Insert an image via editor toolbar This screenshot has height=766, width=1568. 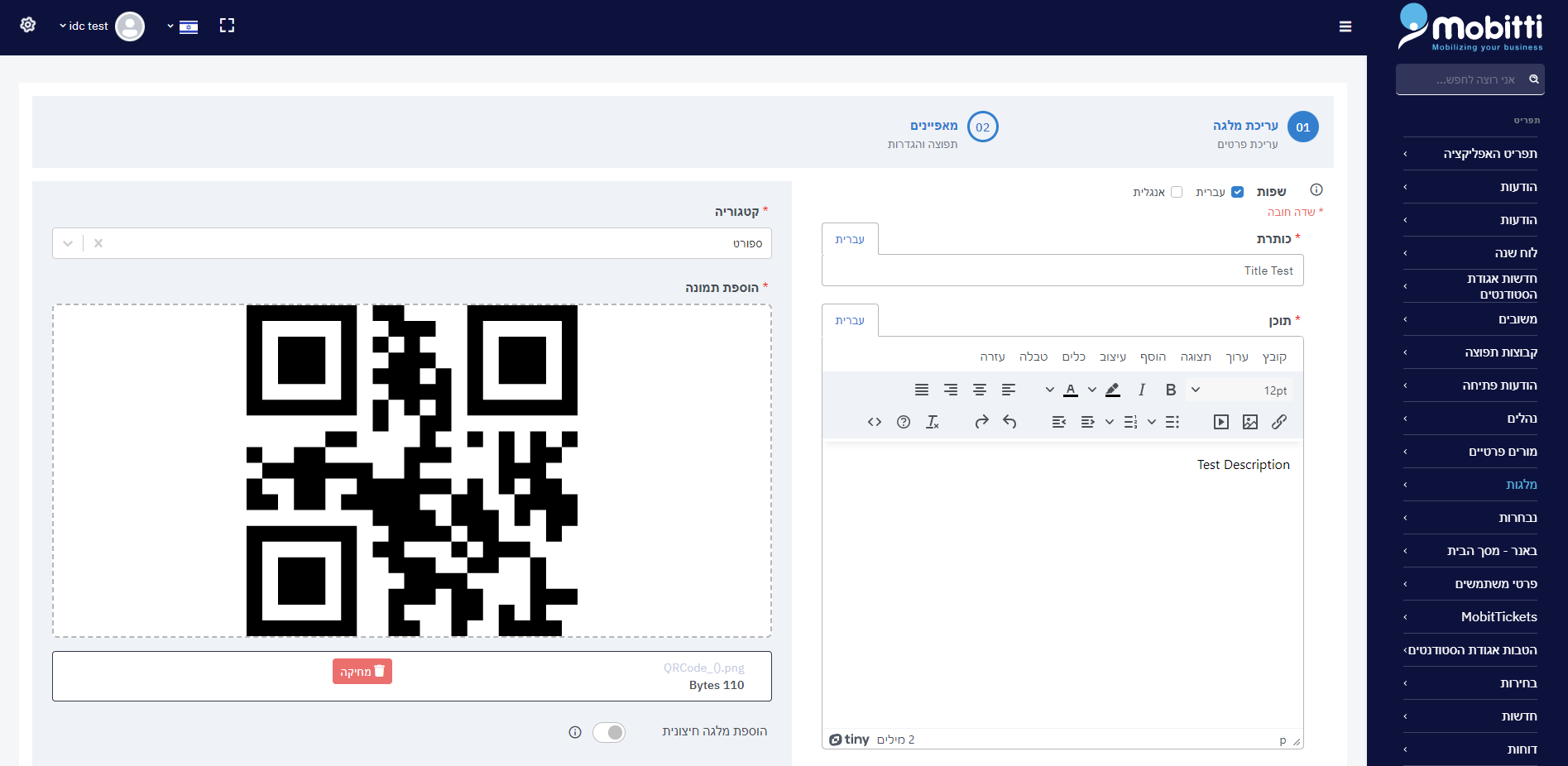1250,422
